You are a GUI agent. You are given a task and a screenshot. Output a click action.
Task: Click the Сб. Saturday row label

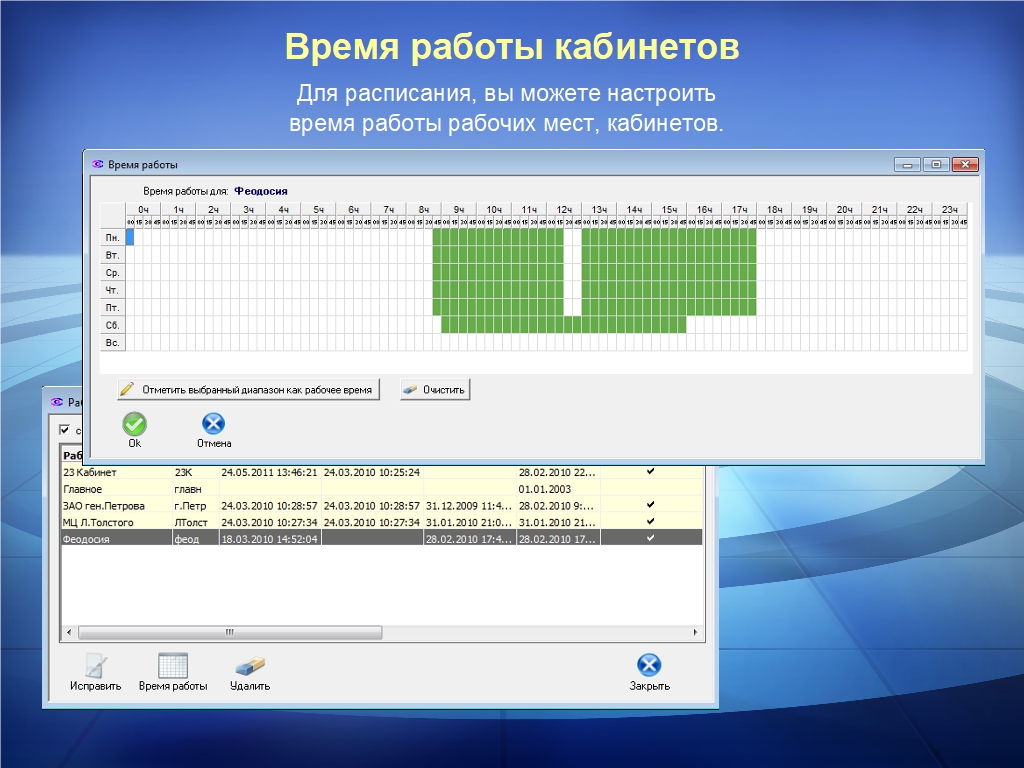coord(113,325)
